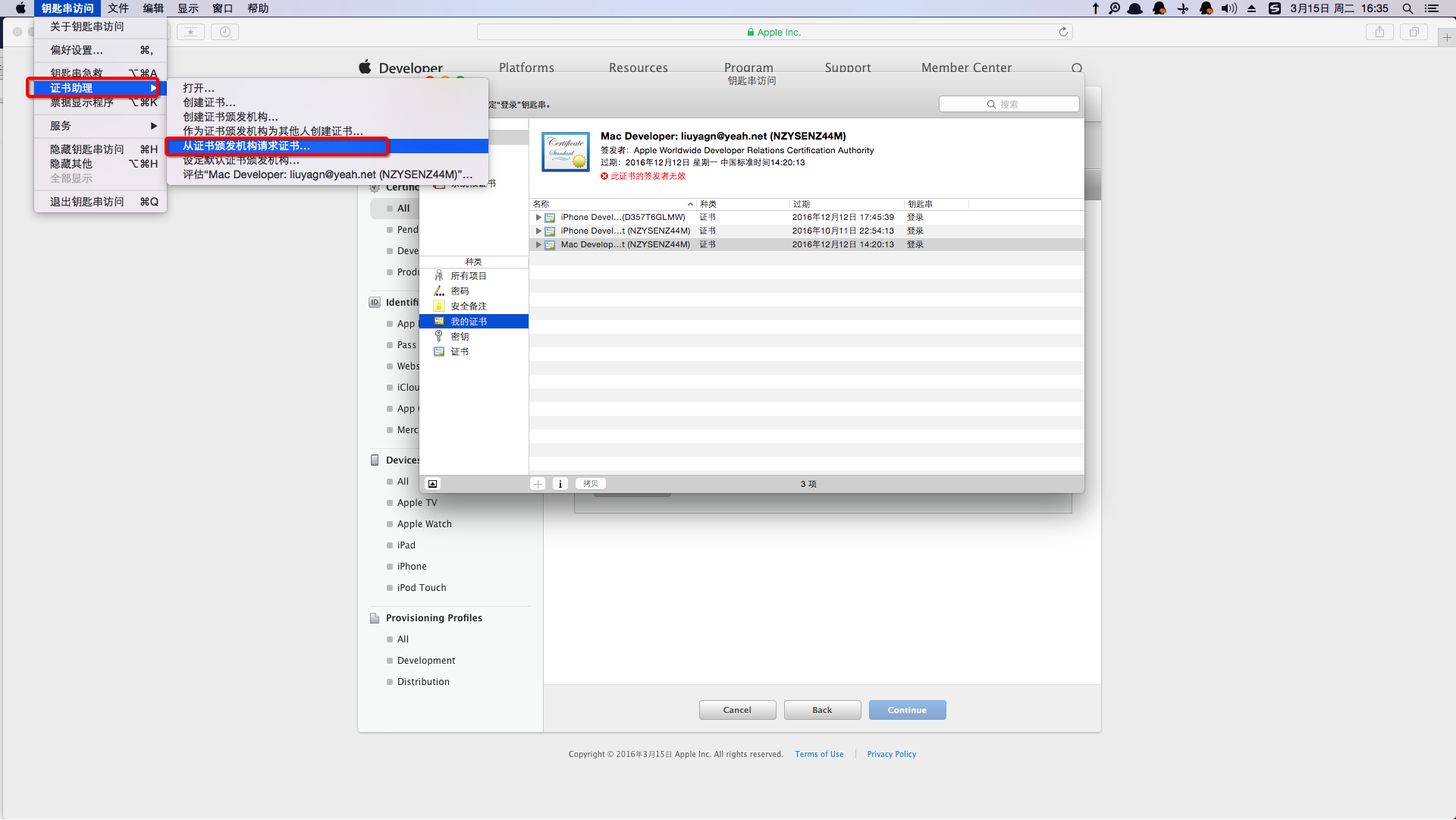This screenshot has height=820, width=1456.
Task: Open the Terms of Use link
Action: click(x=819, y=754)
